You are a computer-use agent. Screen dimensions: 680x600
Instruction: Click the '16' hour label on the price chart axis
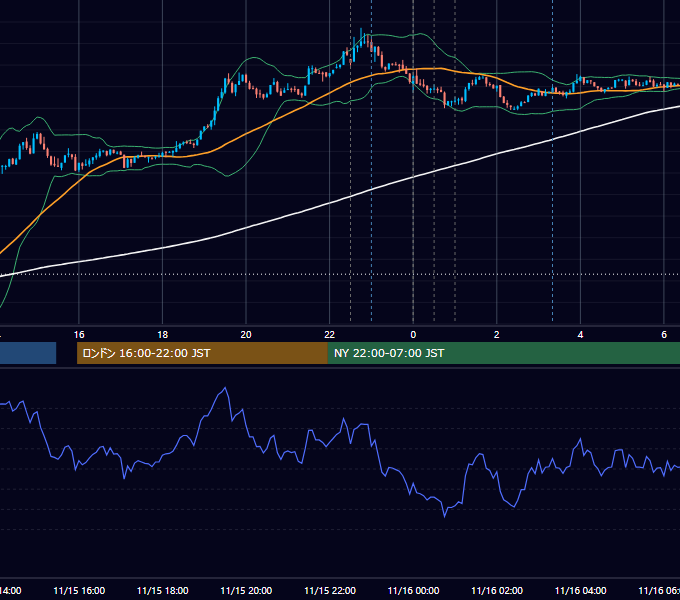[79, 334]
